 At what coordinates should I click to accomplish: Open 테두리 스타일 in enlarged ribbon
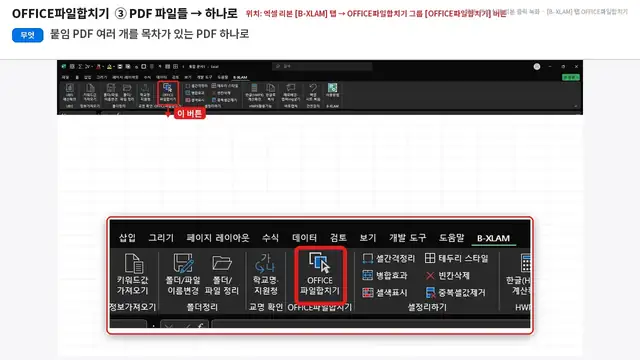point(456,258)
